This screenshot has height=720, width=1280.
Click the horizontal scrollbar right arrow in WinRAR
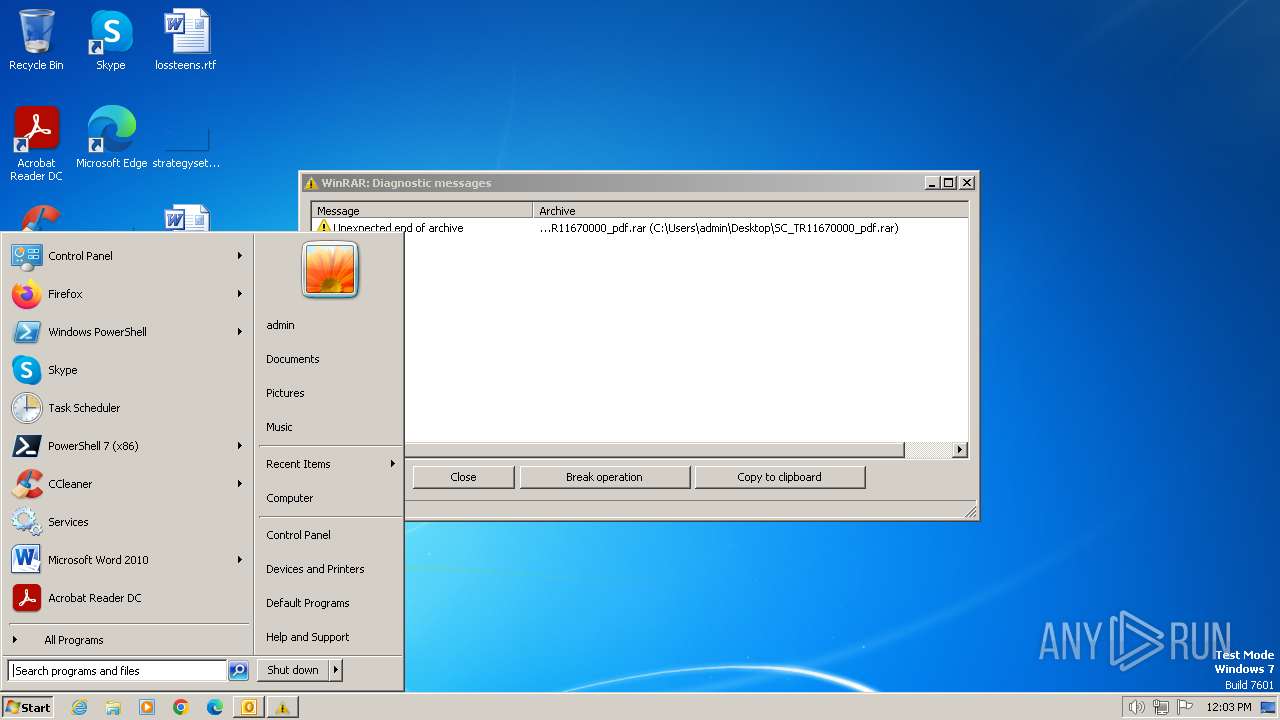click(x=960, y=450)
